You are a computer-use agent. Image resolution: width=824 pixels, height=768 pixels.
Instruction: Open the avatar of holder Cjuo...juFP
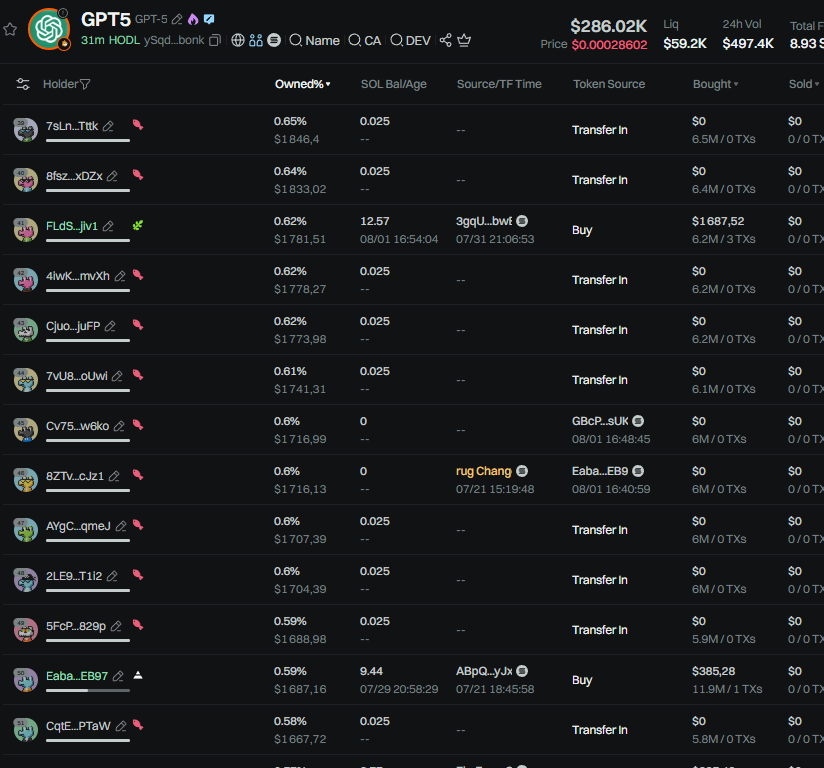[25, 330]
